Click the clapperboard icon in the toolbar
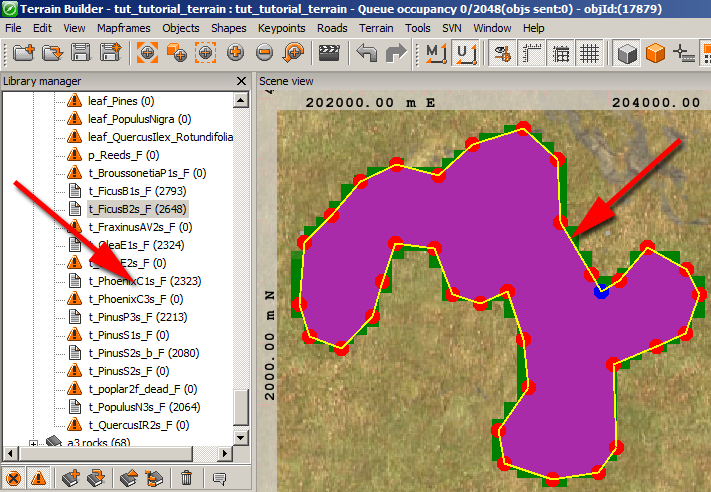 [x=328, y=51]
